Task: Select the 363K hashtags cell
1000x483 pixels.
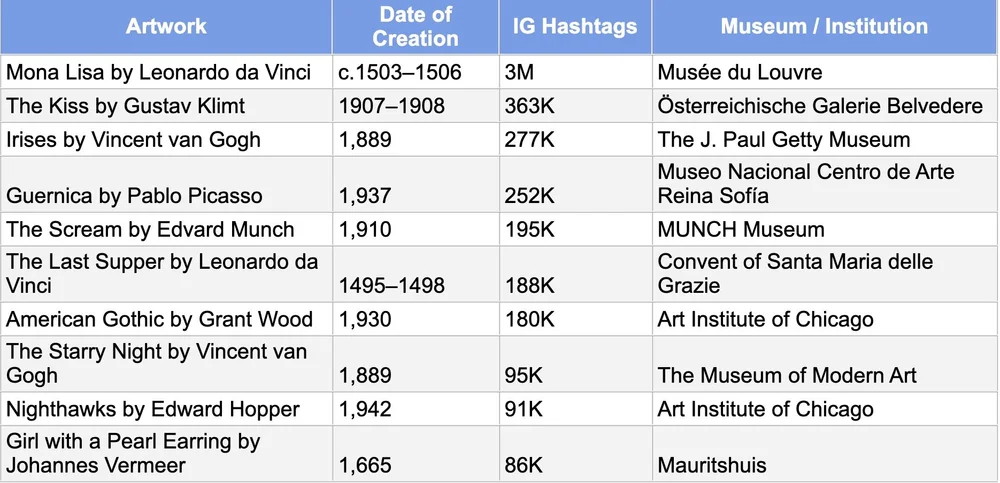Action: [x=575, y=106]
